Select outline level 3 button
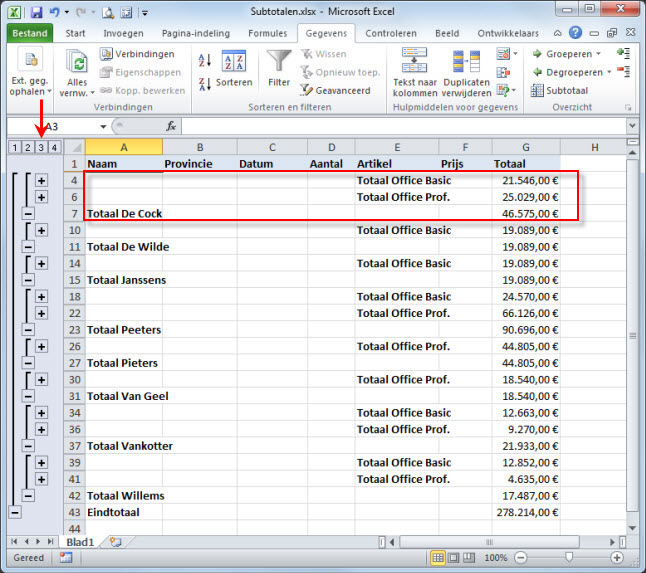 (x=41, y=147)
